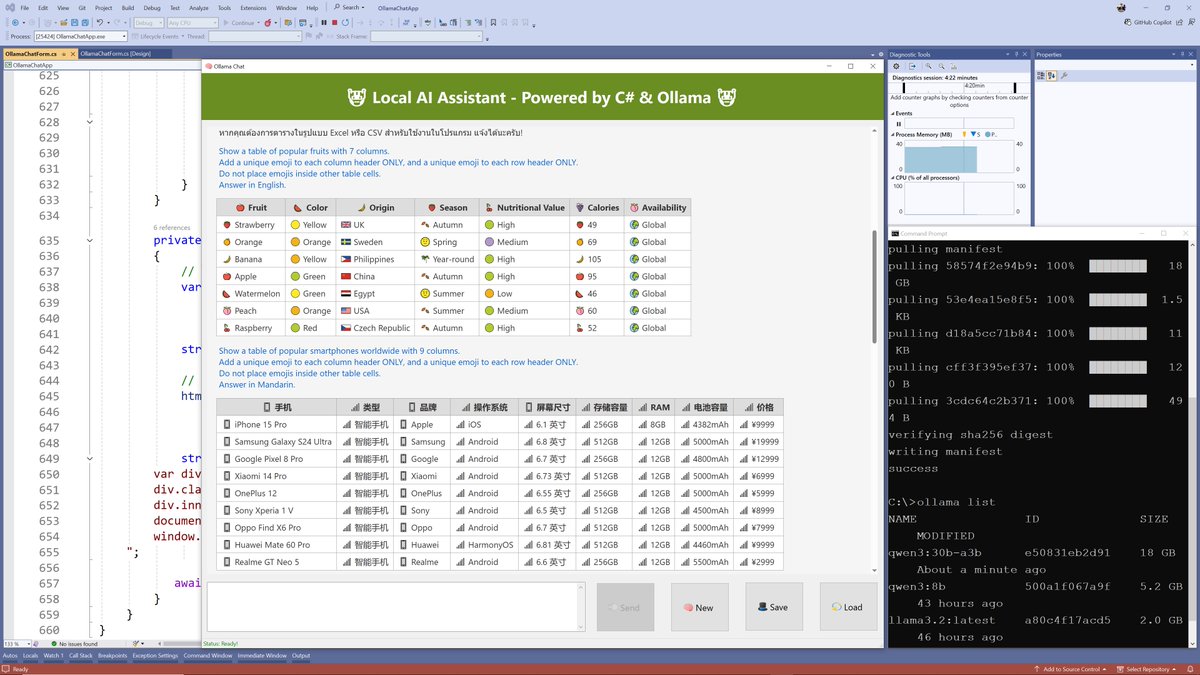
Task: Click the diagnostics session timeline marker
Action: [904, 87]
